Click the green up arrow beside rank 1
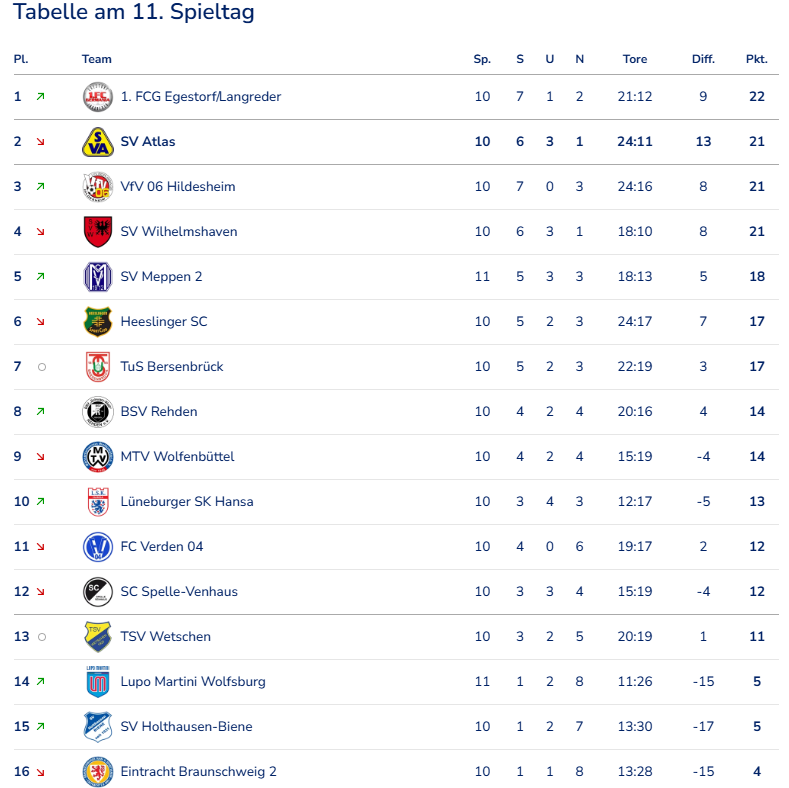This screenshot has width=789, height=788. (40, 97)
